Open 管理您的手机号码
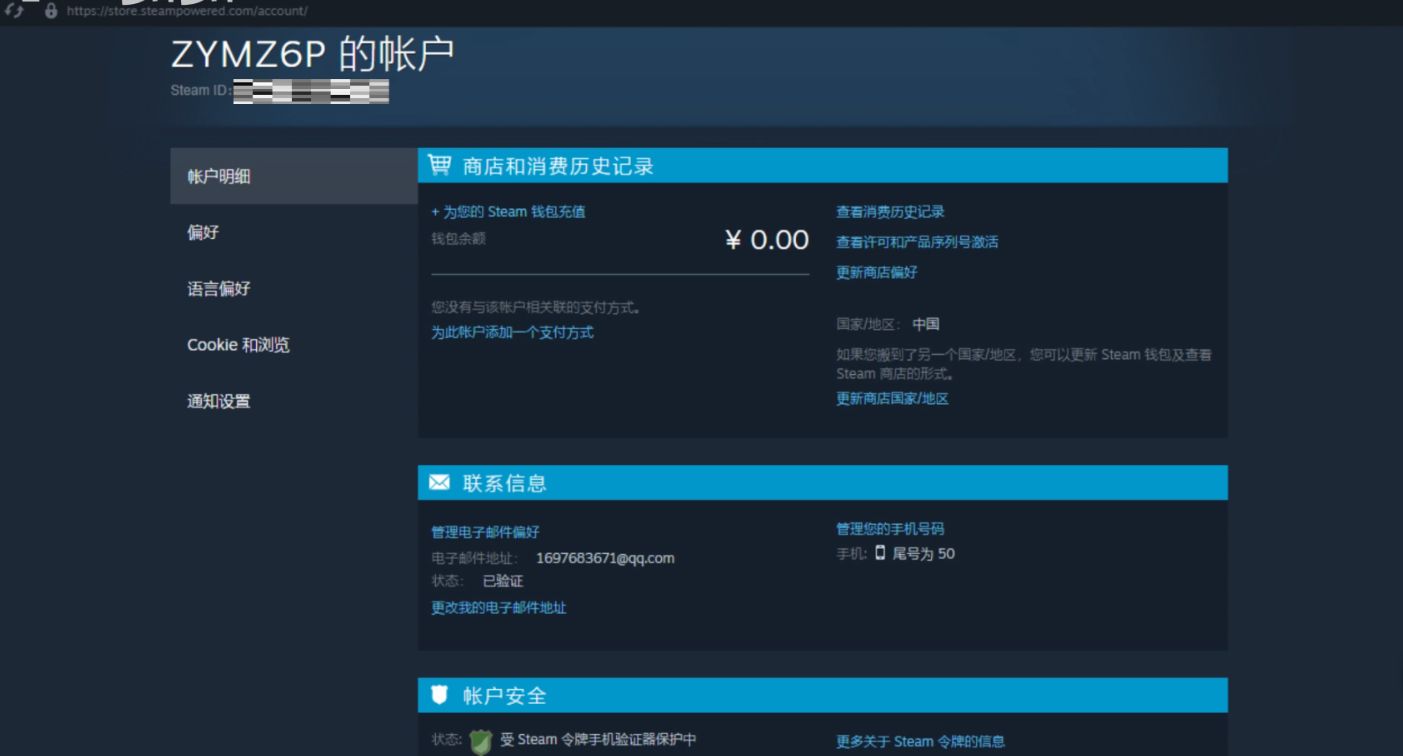 tap(888, 529)
